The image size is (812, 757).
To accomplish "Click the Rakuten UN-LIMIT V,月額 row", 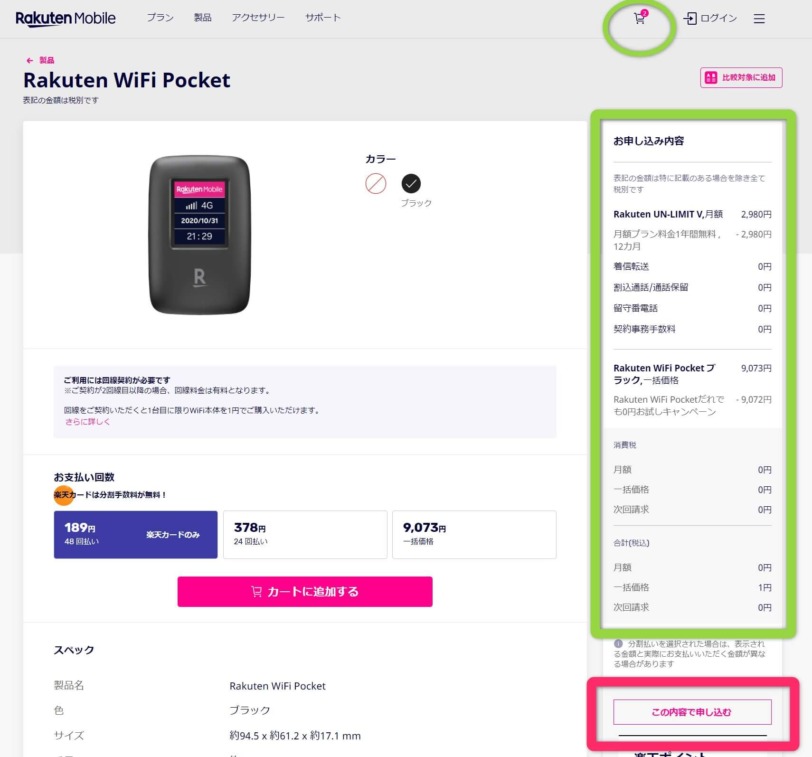I will 692,214.
